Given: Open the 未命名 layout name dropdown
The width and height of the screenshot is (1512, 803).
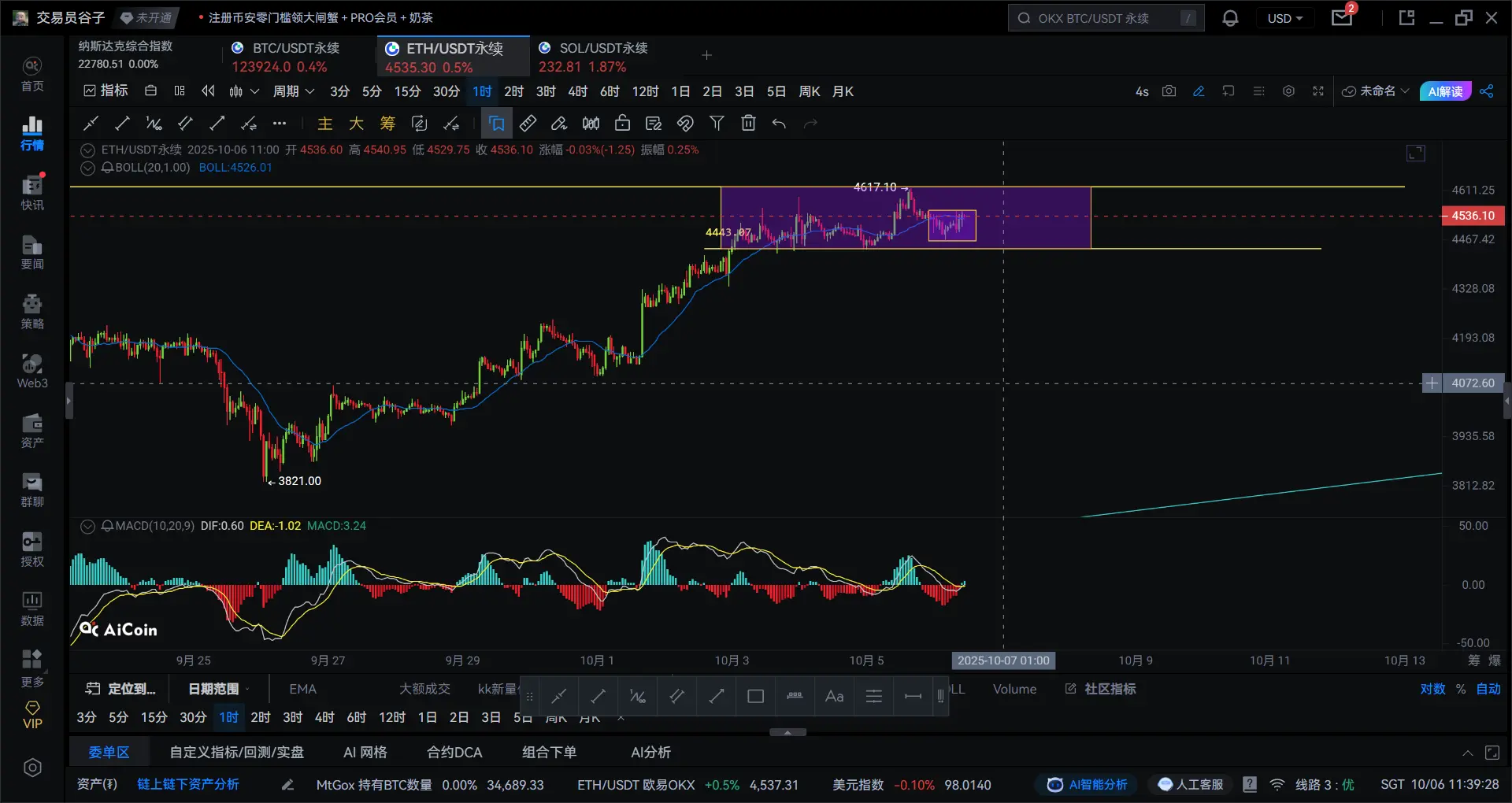Looking at the screenshot, I should [1376, 91].
